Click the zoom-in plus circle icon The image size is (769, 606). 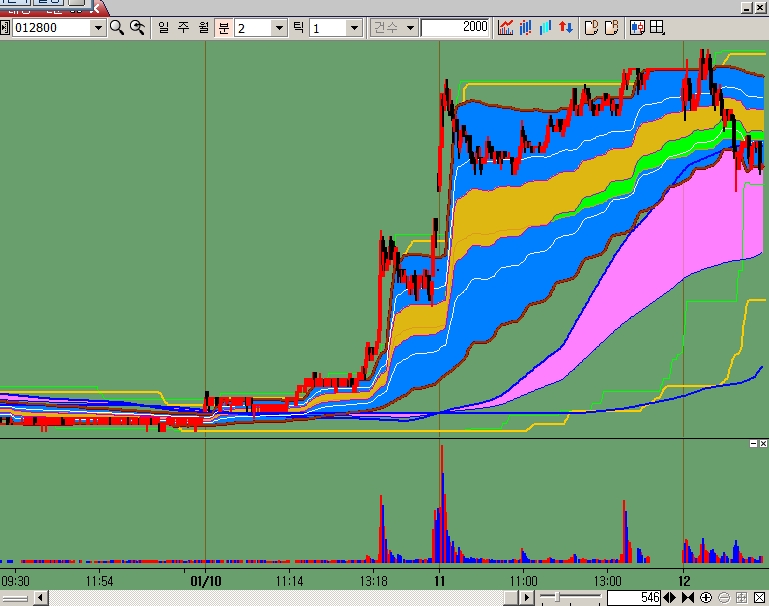(706, 597)
